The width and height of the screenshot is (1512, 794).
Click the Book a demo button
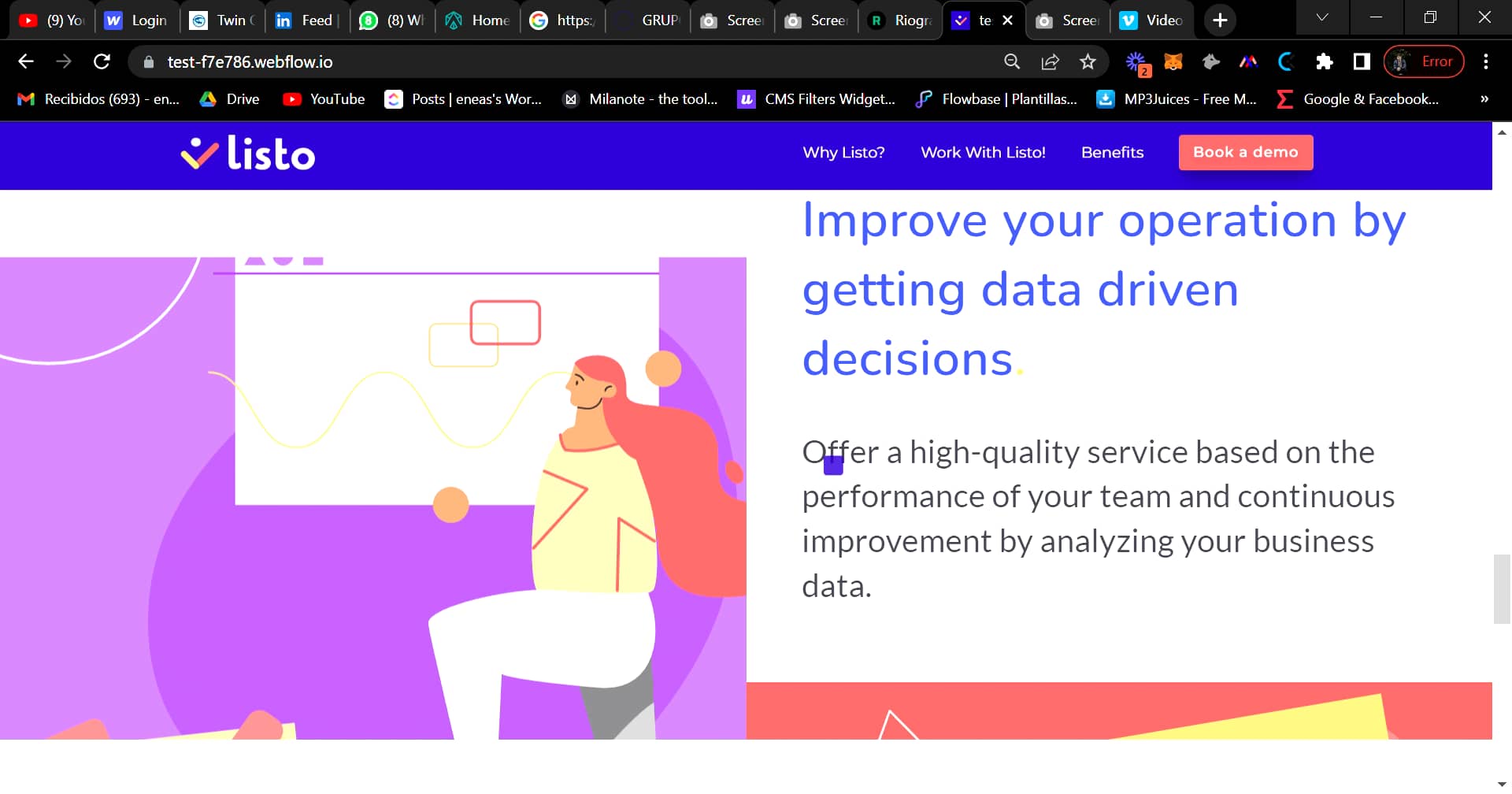tap(1245, 152)
